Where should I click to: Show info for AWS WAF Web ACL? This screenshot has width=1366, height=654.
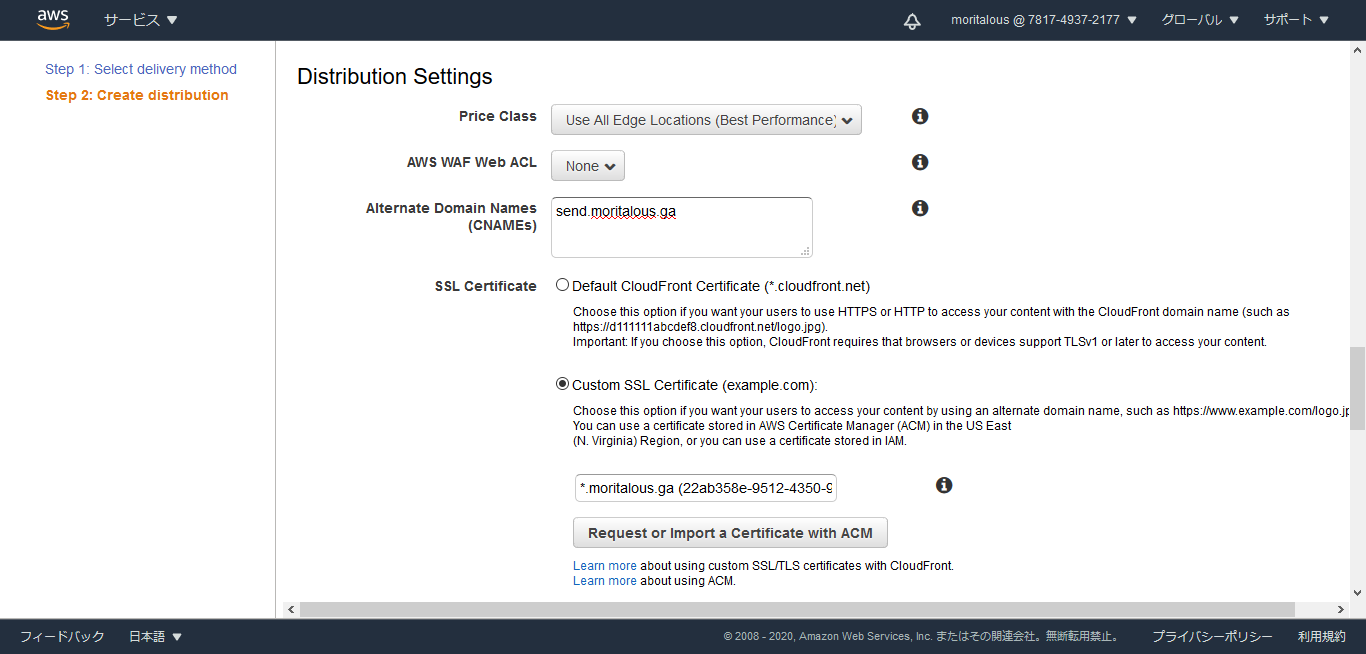point(920,162)
